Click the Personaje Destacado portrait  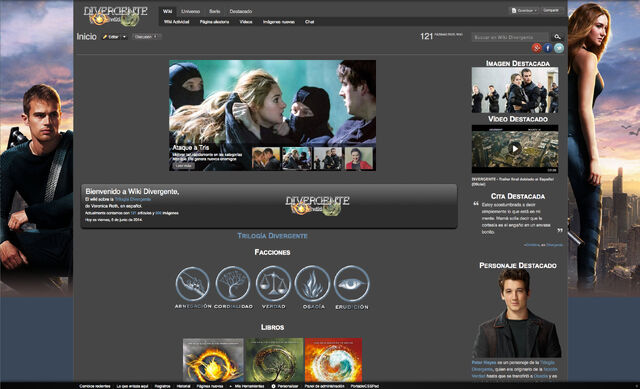517,314
